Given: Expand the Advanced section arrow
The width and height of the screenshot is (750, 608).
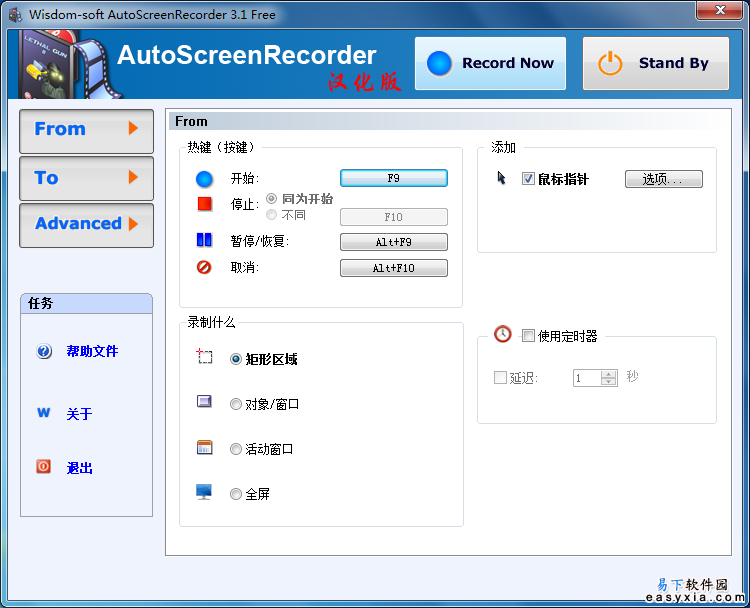Looking at the screenshot, I should pos(133,224).
